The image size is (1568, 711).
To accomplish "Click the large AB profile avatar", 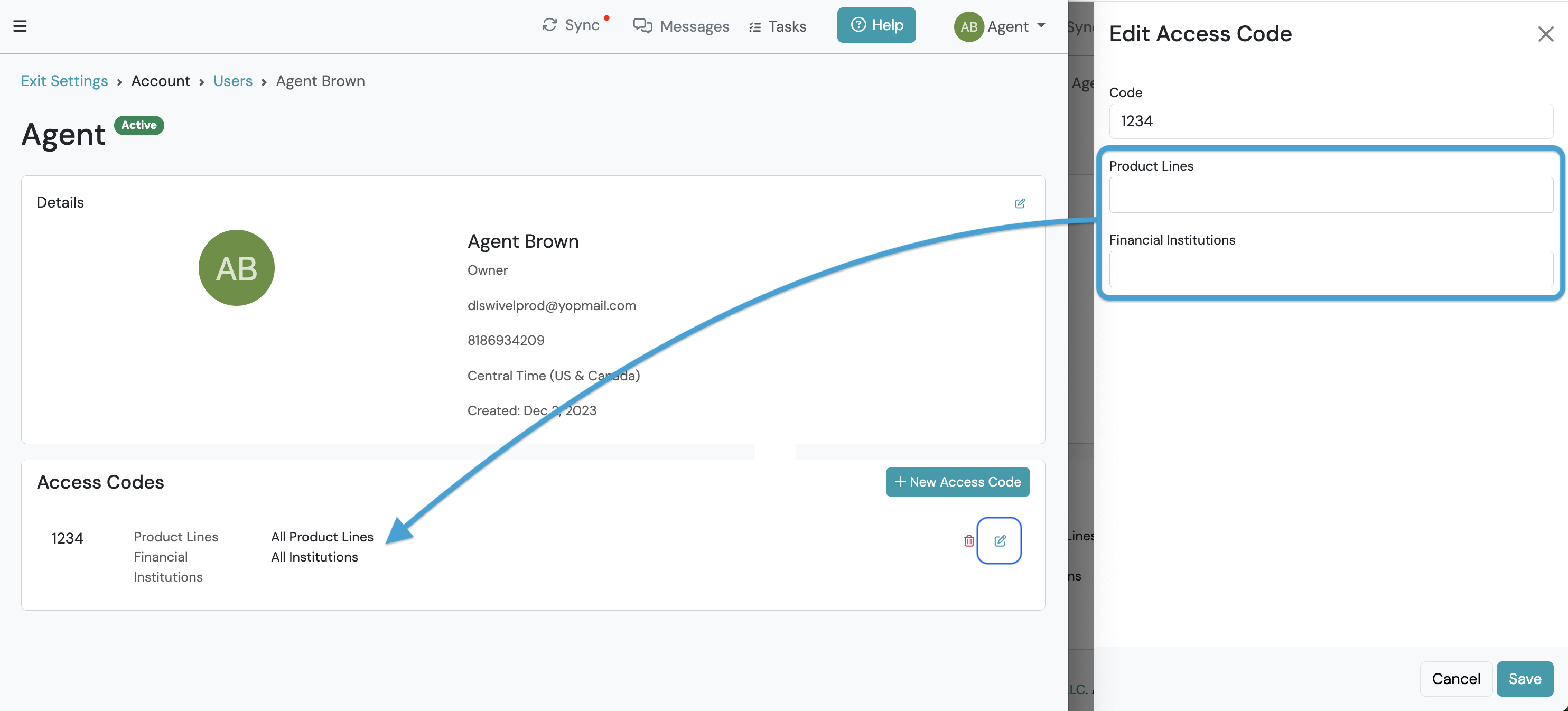I will point(237,268).
